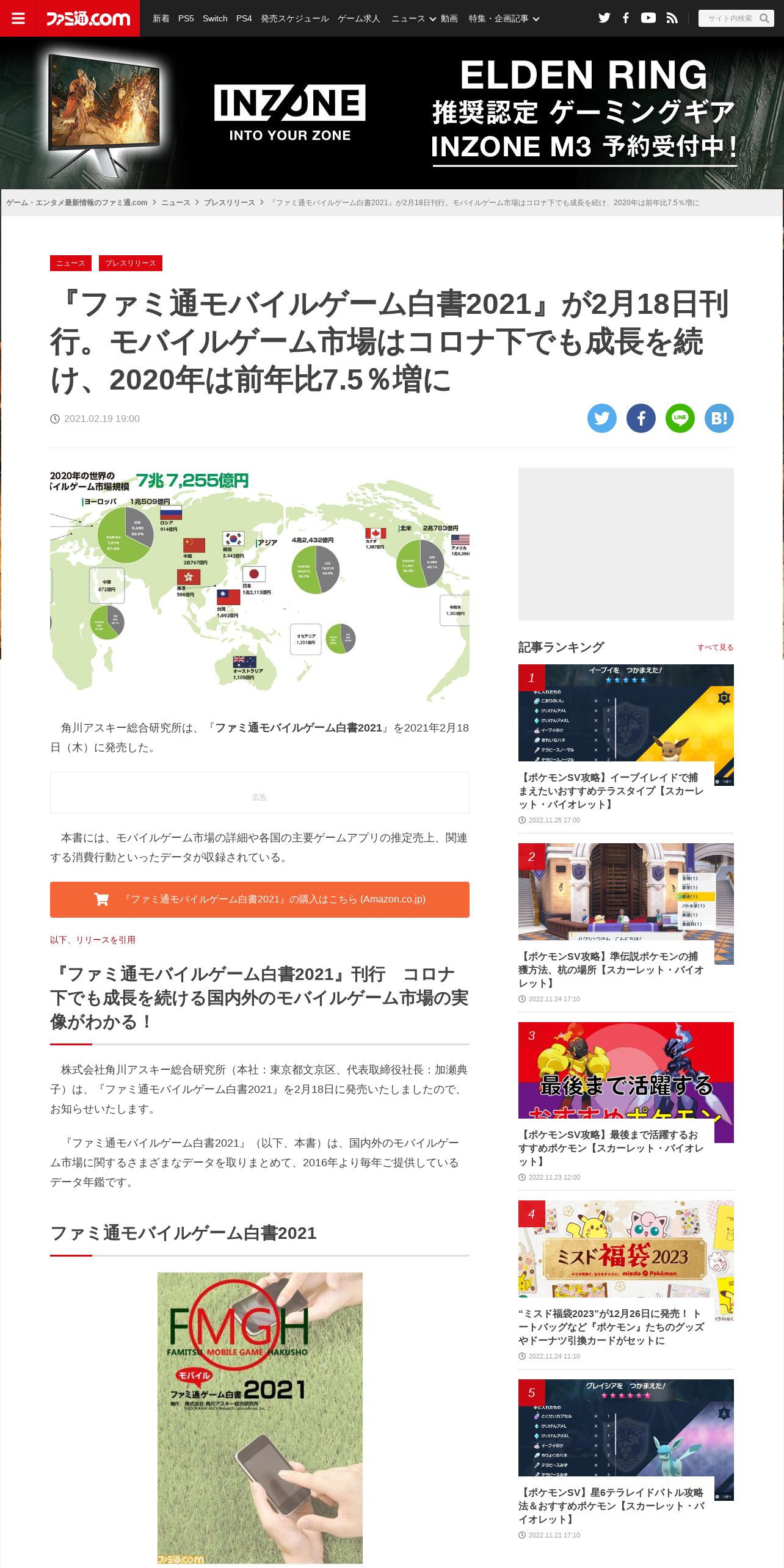Click the grey sidebar ad placeholder
The height and width of the screenshot is (1568, 784).
pyautogui.click(x=626, y=544)
